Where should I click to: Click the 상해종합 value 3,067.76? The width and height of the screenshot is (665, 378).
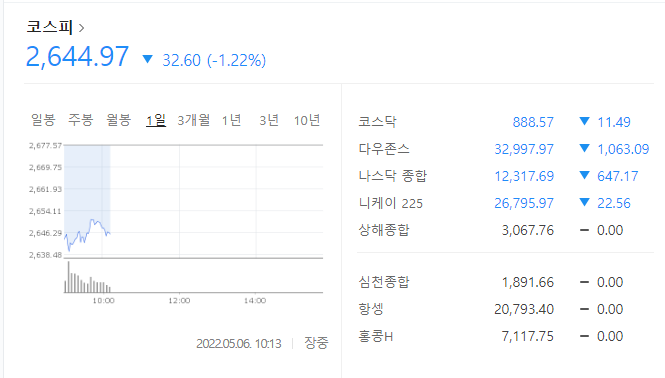[528, 230]
